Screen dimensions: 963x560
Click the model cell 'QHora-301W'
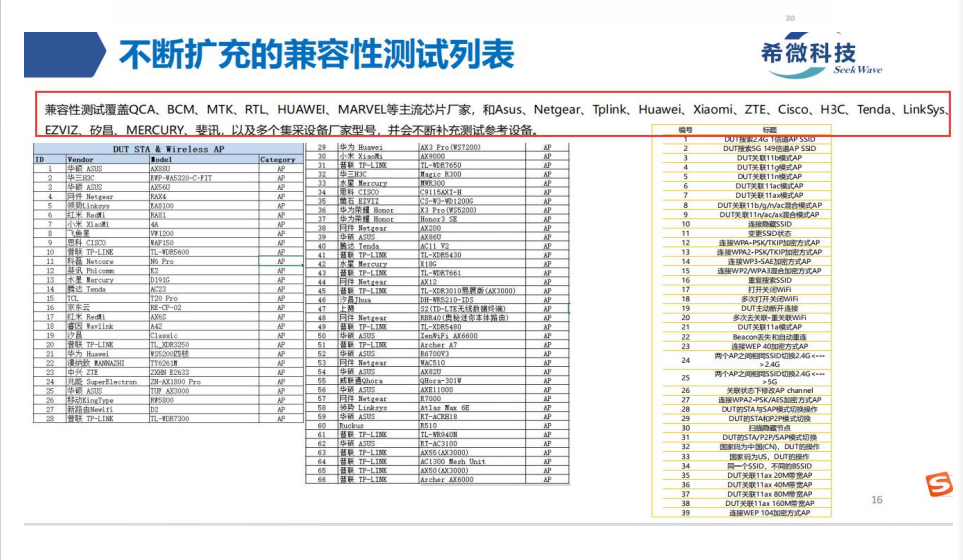[x=440, y=381]
